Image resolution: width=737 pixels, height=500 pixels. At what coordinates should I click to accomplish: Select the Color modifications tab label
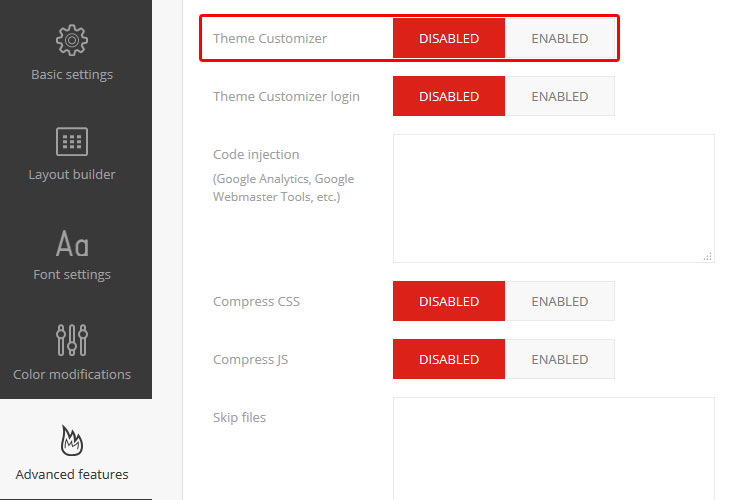pos(72,375)
